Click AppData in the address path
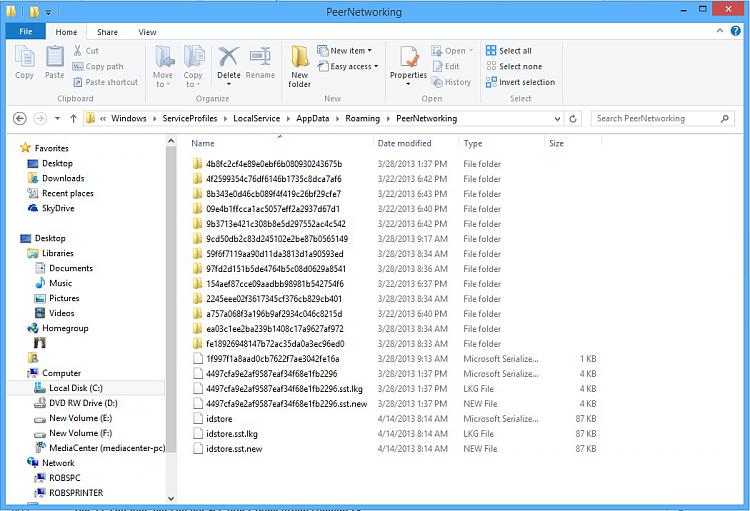750x511 pixels. pyautogui.click(x=312, y=118)
